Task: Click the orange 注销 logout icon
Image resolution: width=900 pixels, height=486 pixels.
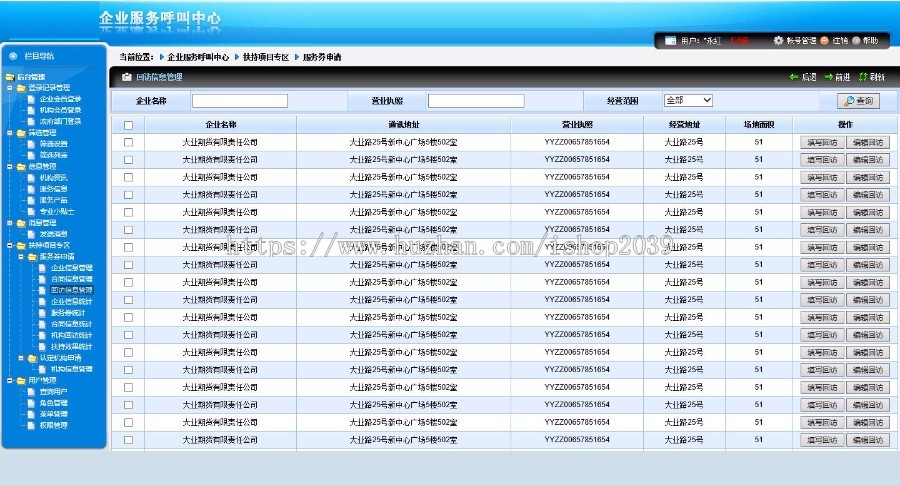Action: 824,41
